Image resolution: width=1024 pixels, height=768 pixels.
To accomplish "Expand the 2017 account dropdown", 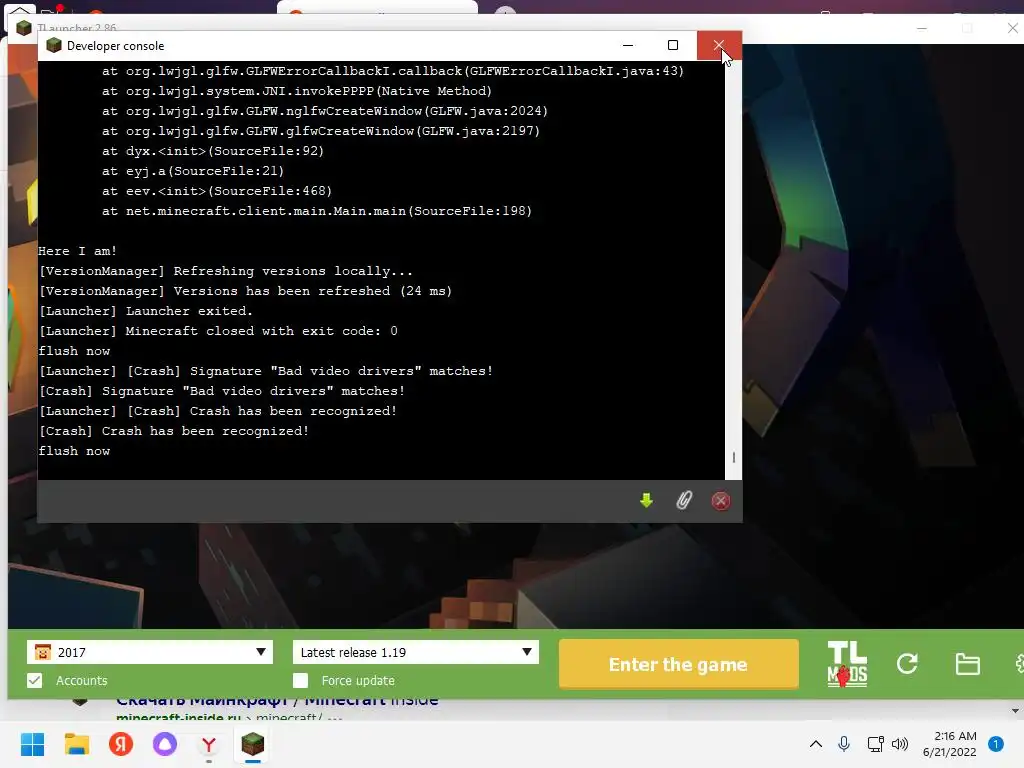I will coord(150,652).
